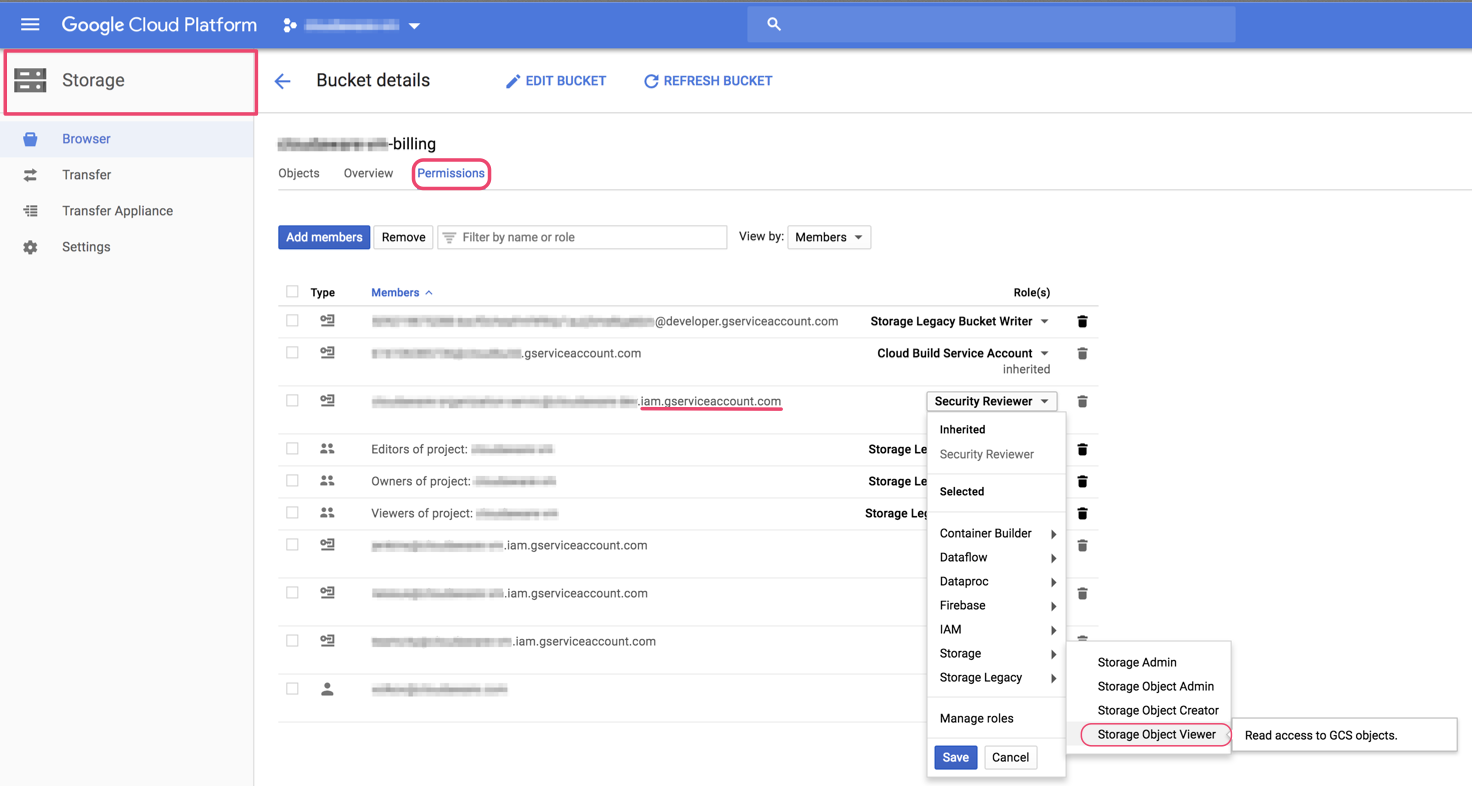This screenshot has width=1472, height=786.
Task: Click trash icon on Security Reviewer row
Action: click(1082, 401)
